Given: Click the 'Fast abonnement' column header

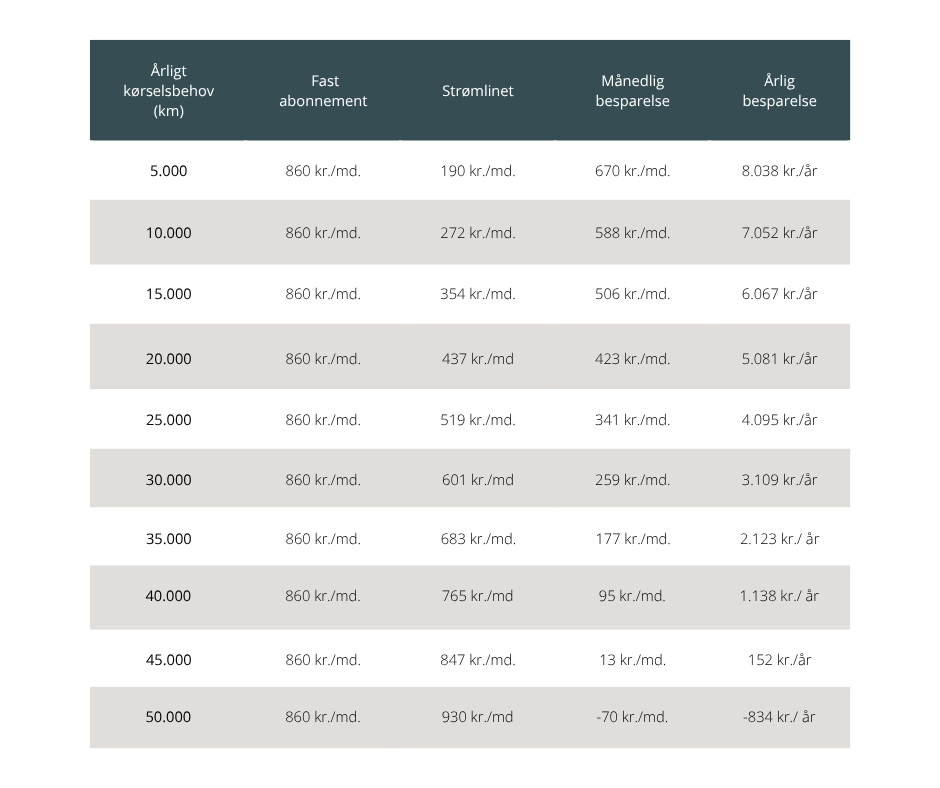Looking at the screenshot, I should 323,91.
